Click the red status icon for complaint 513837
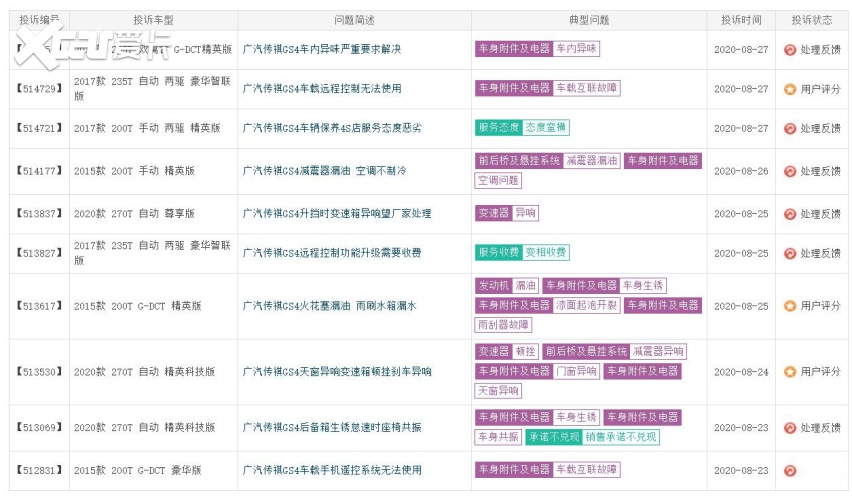The width and height of the screenshot is (852, 499). [x=790, y=214]
